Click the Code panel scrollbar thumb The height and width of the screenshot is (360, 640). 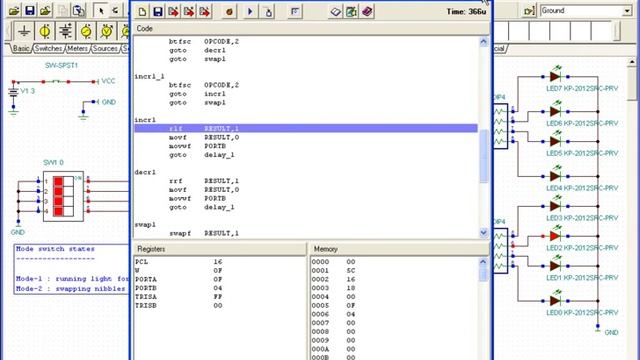[x=484, y=156]
